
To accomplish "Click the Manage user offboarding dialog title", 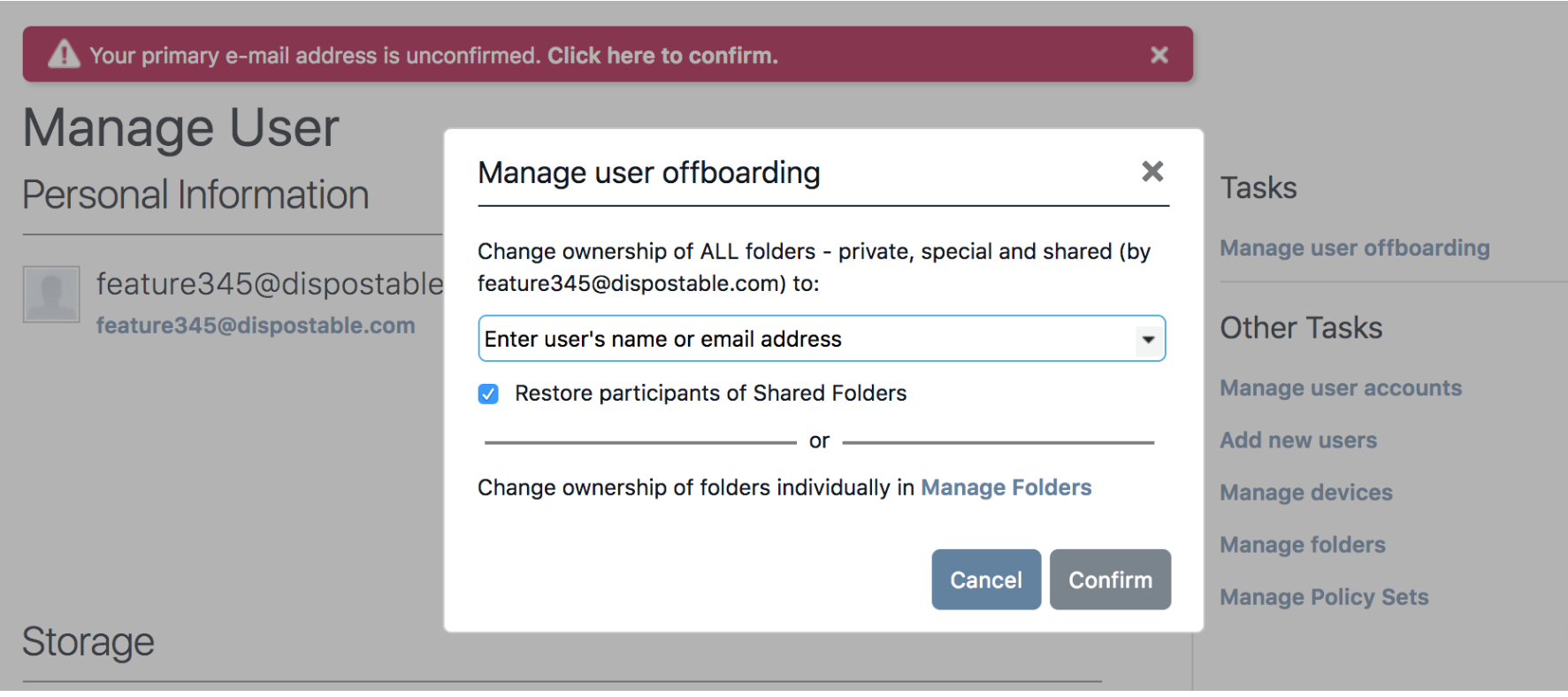I will click(x=649, y=172).
